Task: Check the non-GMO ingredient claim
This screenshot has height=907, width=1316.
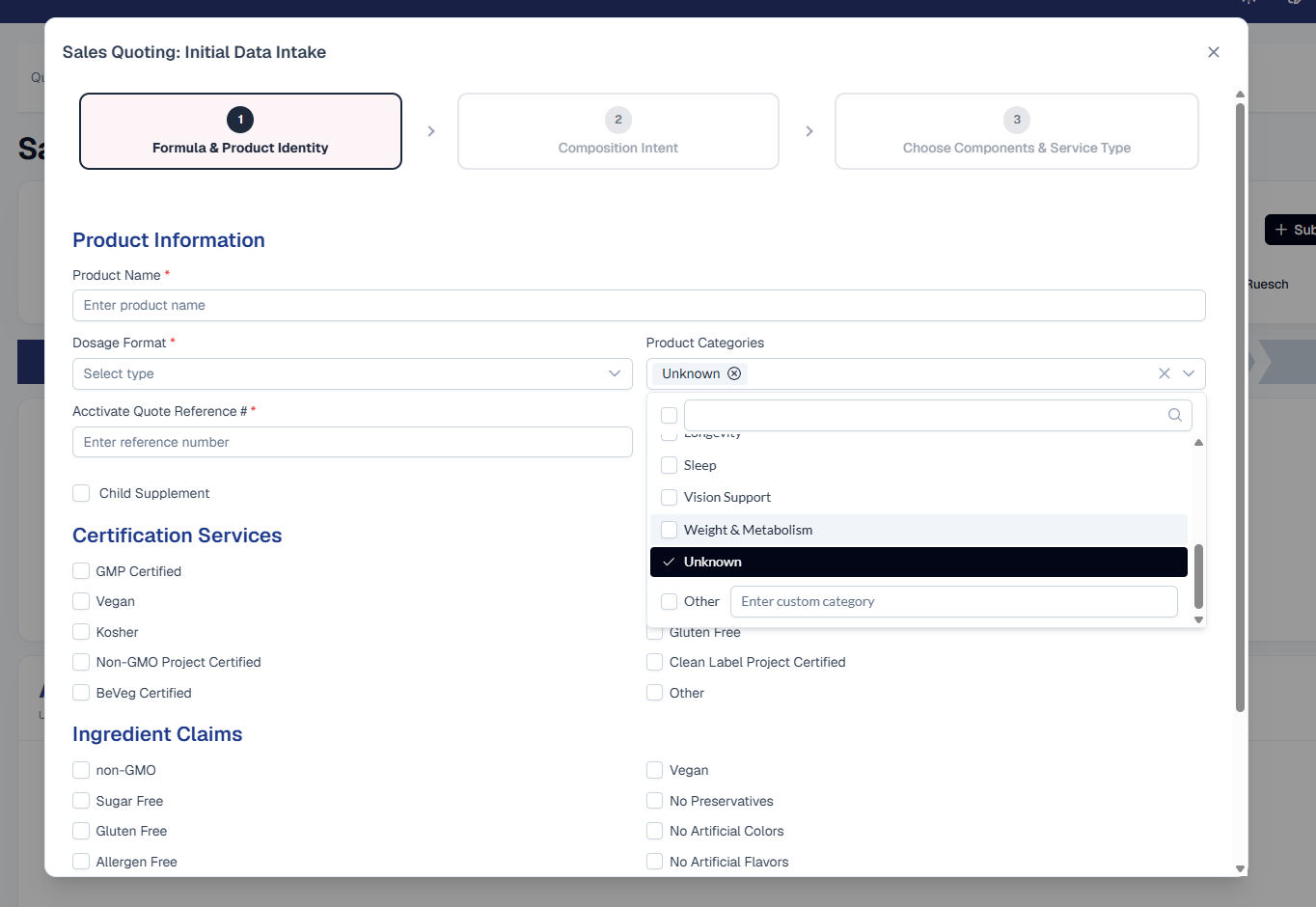Action: (81, 770)
